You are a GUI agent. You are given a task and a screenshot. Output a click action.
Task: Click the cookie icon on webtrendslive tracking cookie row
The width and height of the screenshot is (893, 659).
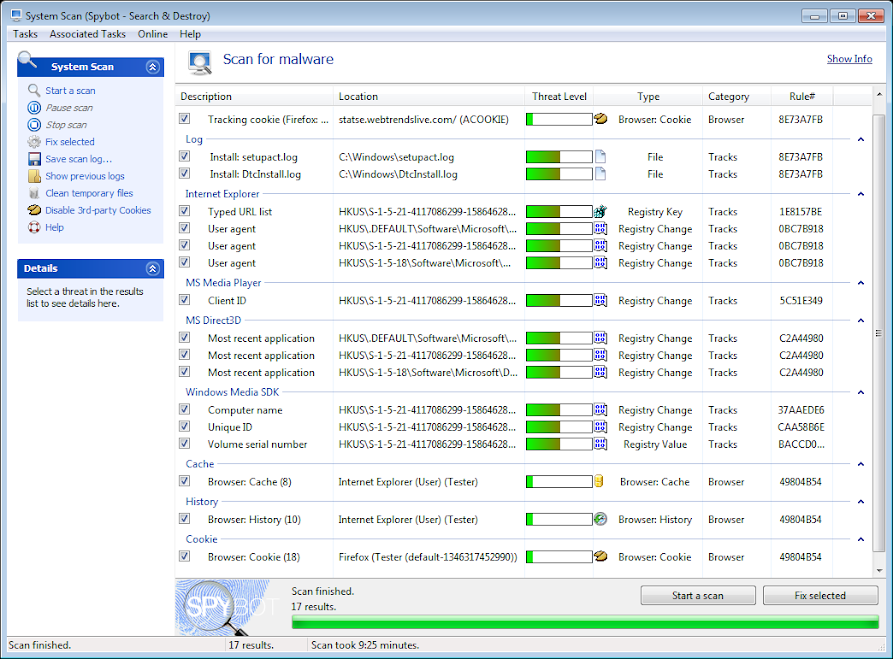point(600,119)
